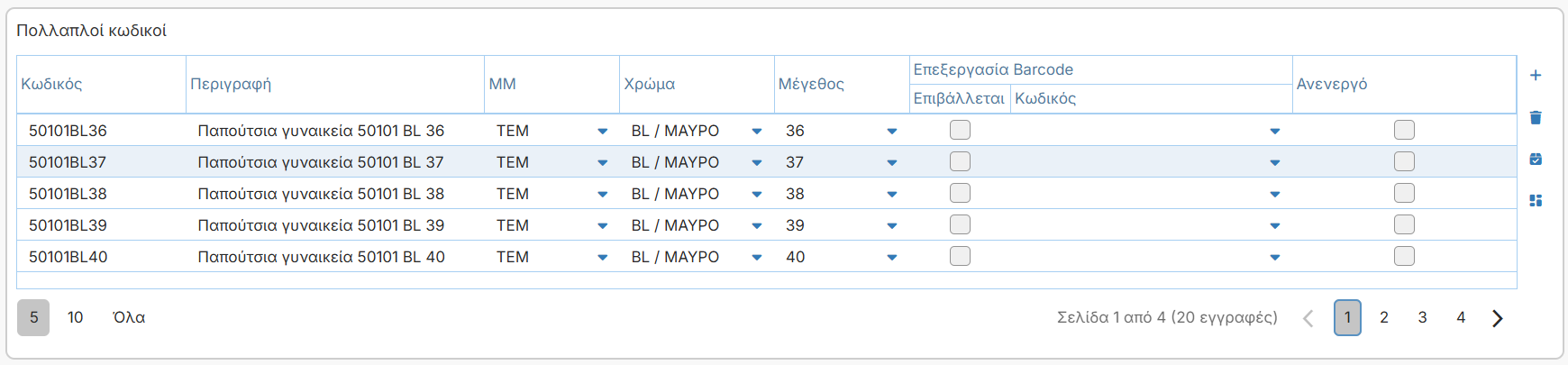1568x365 pixels.
Task: Expand ΜΜ dropdown for 50101BL37
Action: (603, 163)
